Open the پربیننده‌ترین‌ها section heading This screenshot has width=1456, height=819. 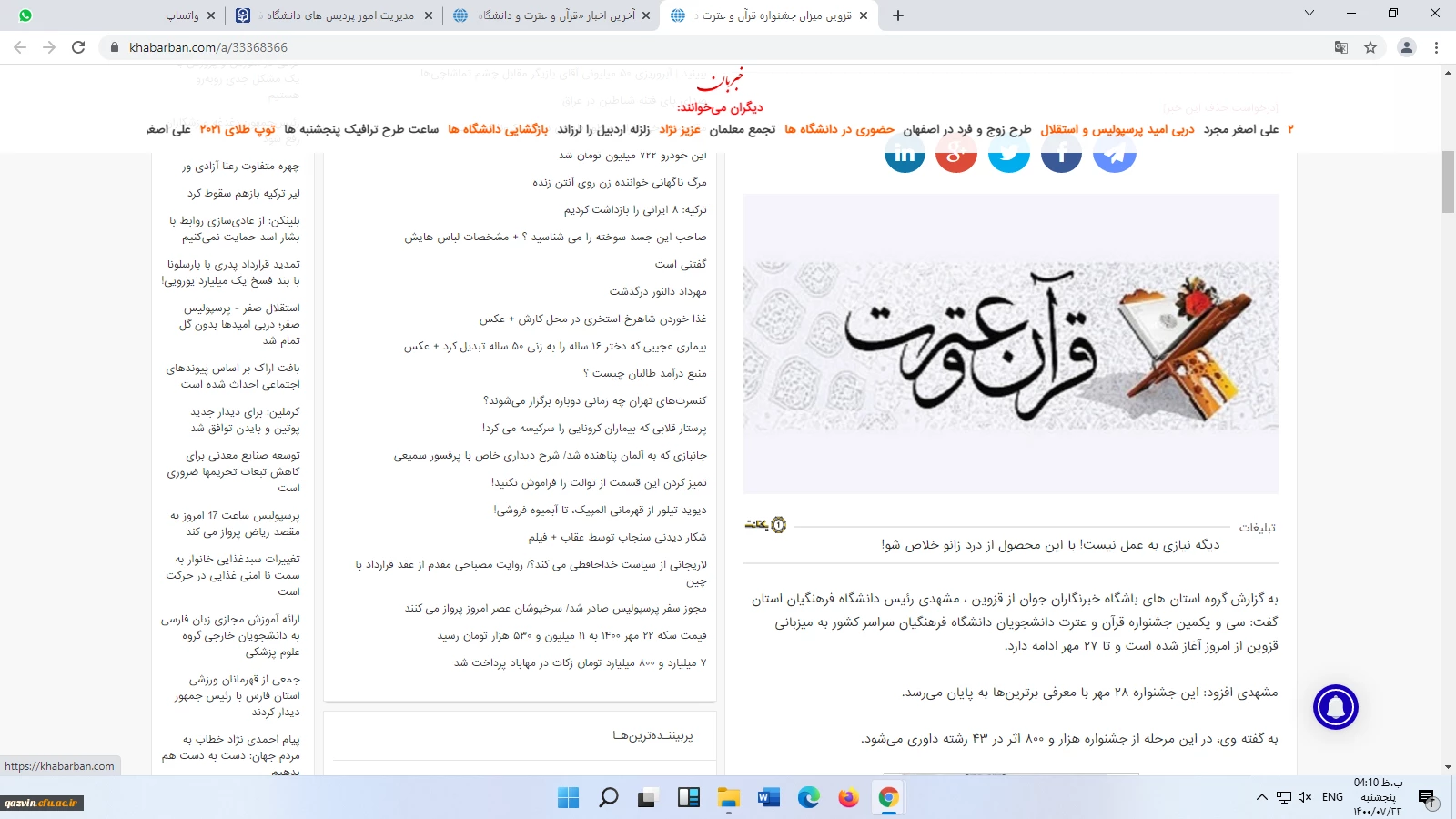[x=652, y=735]
